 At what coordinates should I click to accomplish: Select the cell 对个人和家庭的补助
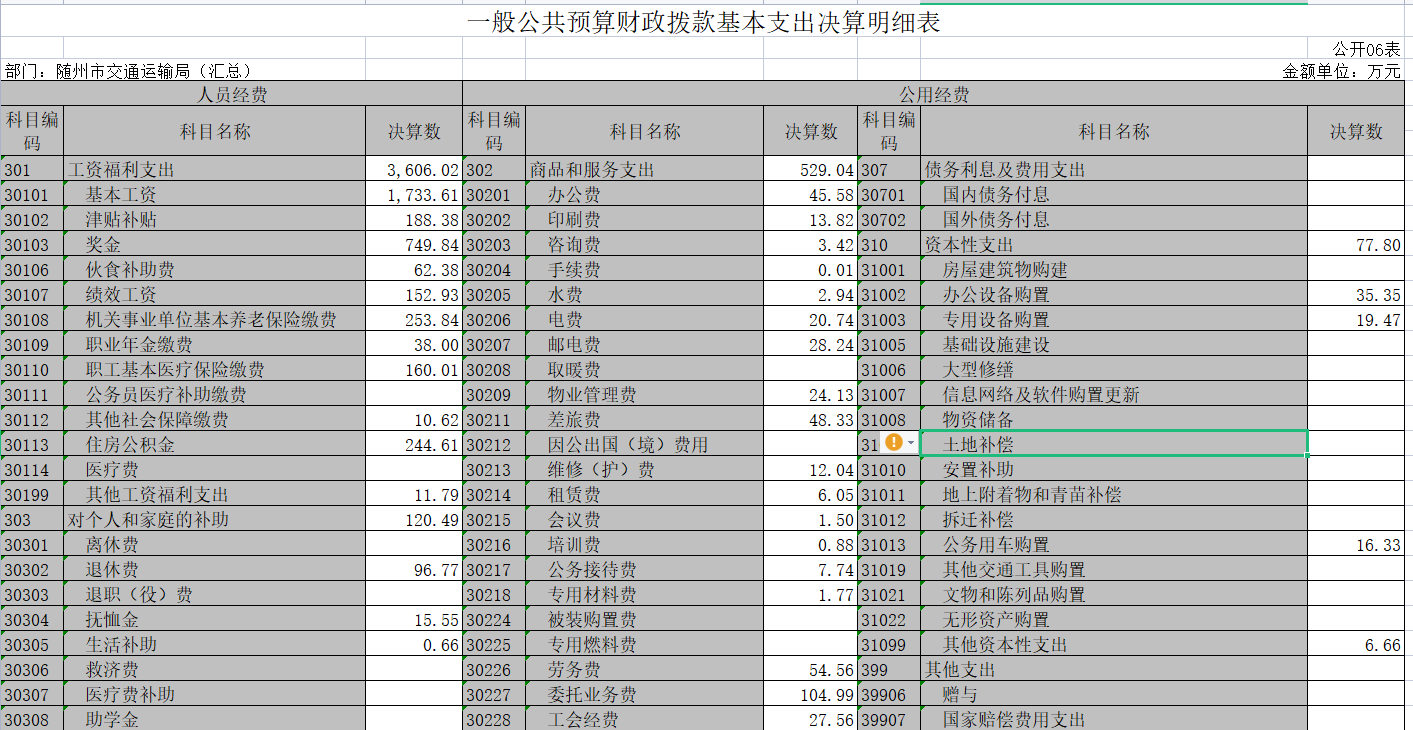coord(215,520)
